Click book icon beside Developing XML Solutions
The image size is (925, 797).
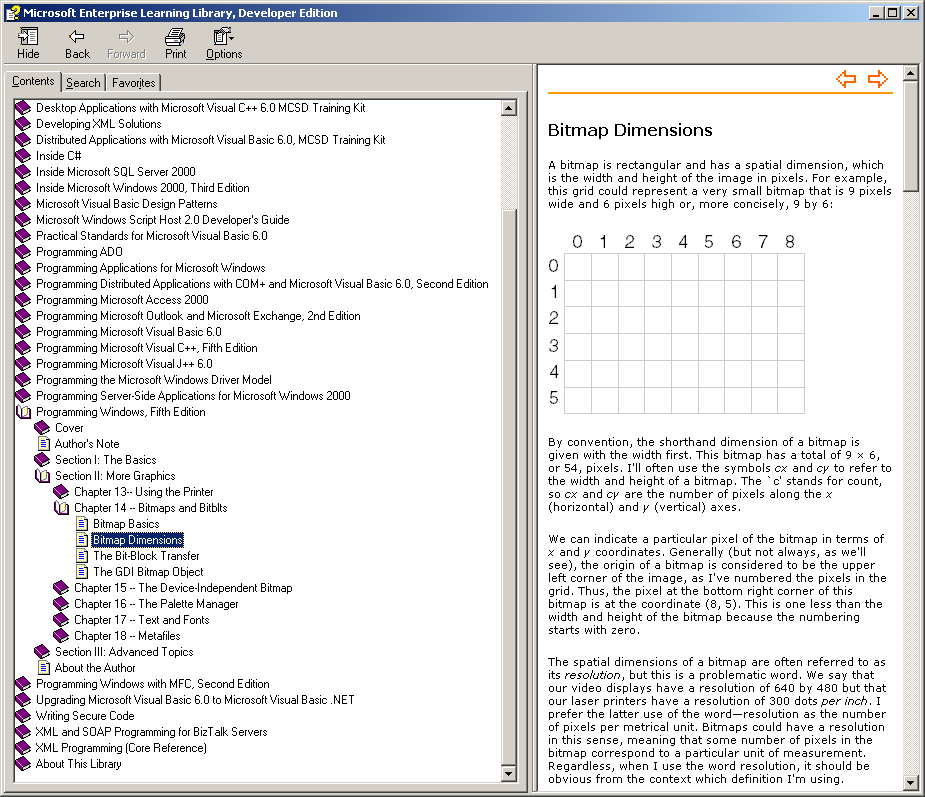(x=23, y=124)
